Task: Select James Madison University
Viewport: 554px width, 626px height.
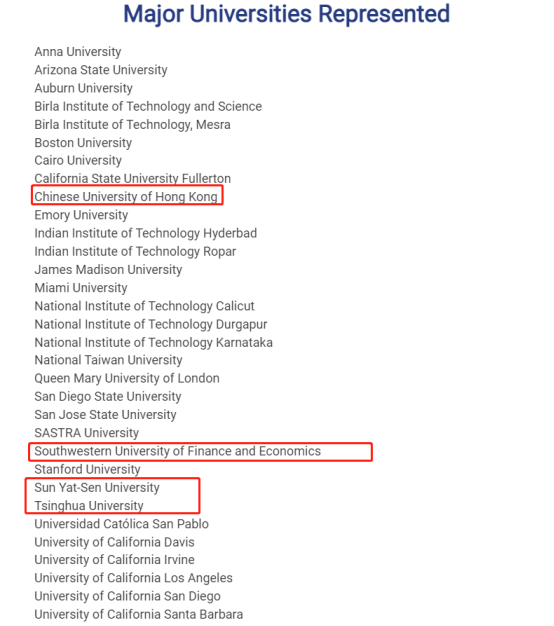Action: tap(108, 270)
